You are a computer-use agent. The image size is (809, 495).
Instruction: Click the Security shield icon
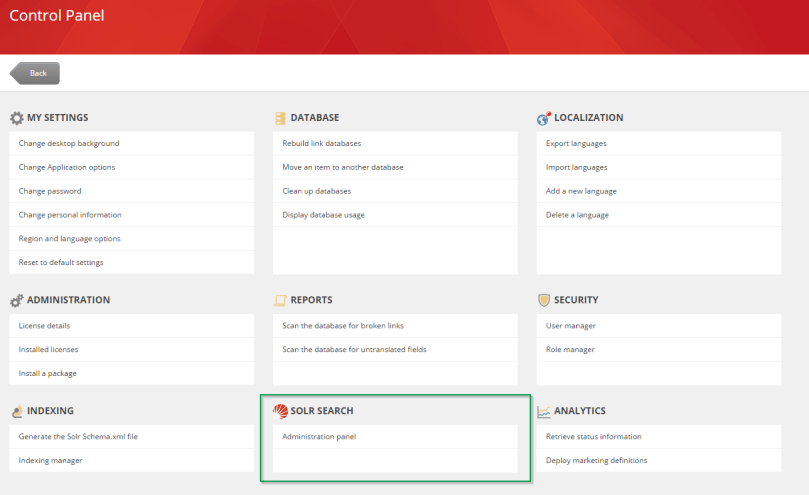544,300
